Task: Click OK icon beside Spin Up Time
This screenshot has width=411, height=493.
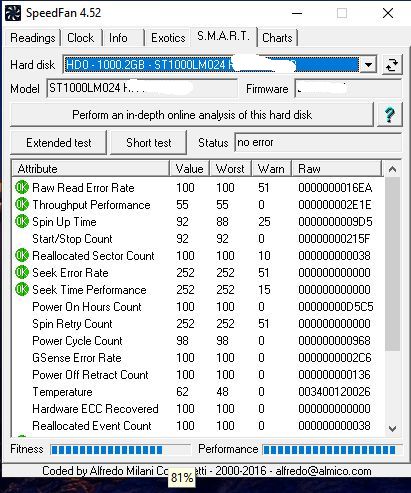Action: click(x=22, y=221)
